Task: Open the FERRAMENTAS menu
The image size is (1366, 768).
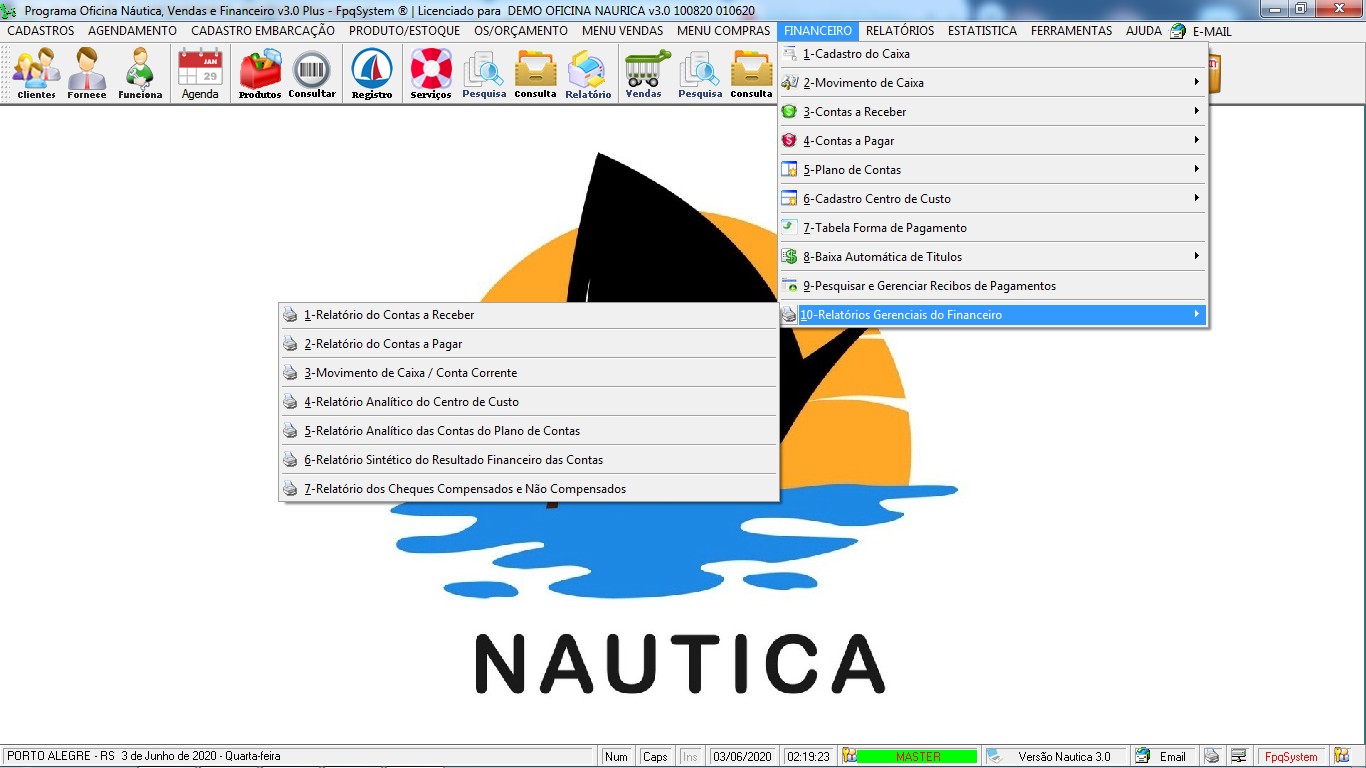Action: pyautogui.click(x=1072, y=31)
